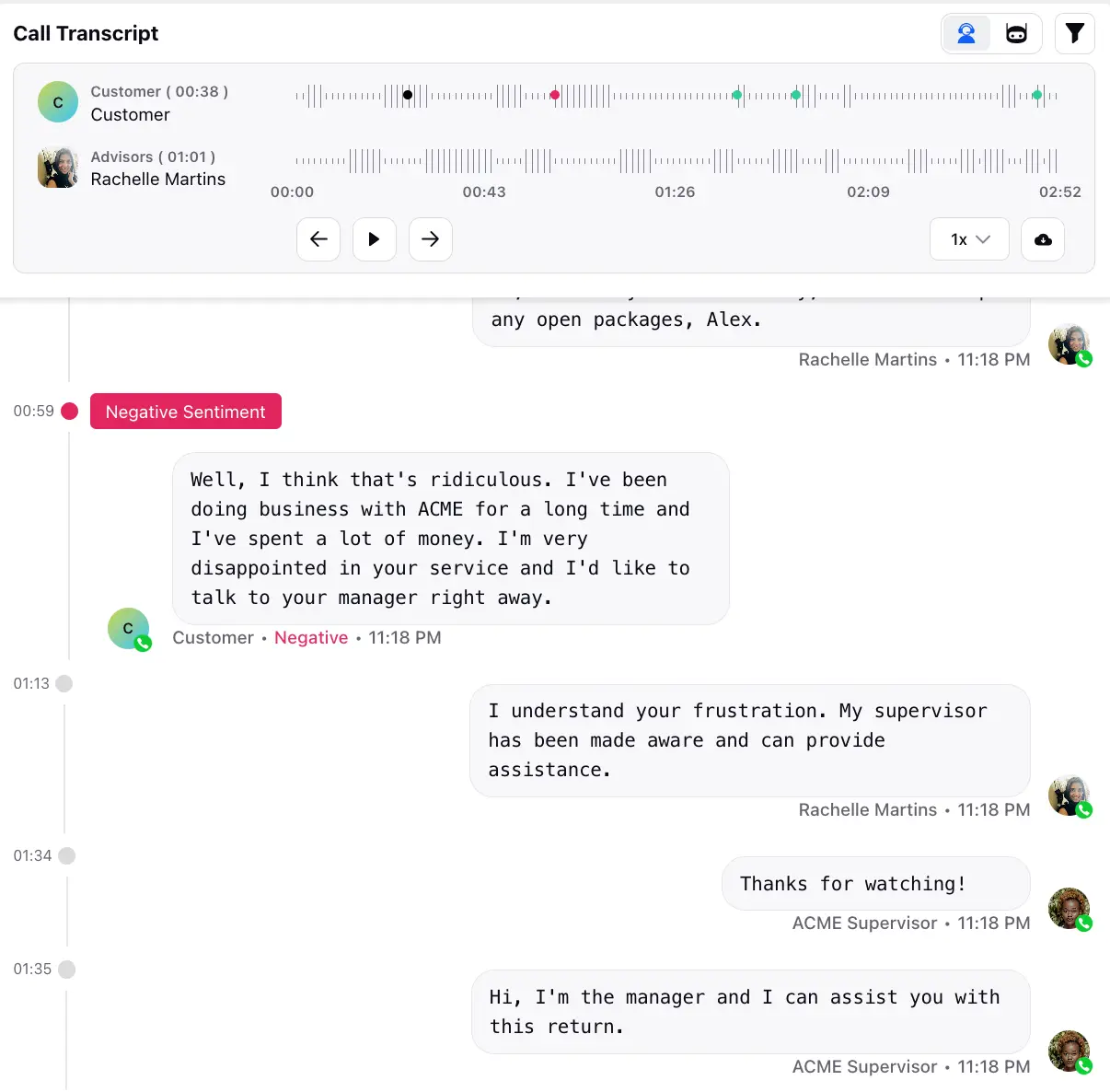
Task: Click the "Thanks for watching!" message bubble
Action: tap(876, 884)
